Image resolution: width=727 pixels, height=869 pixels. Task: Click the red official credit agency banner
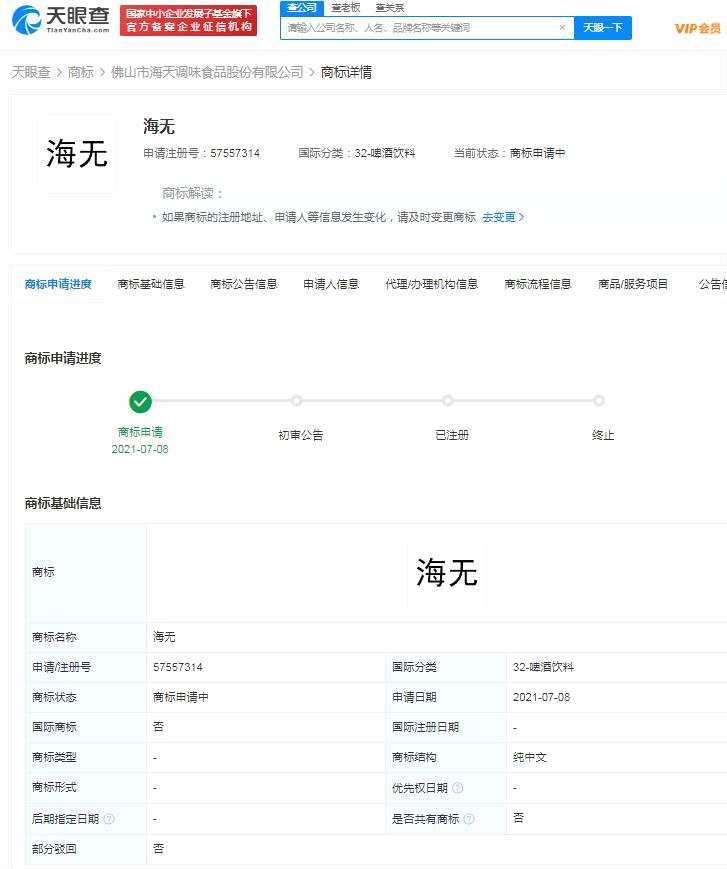point(188,21)
